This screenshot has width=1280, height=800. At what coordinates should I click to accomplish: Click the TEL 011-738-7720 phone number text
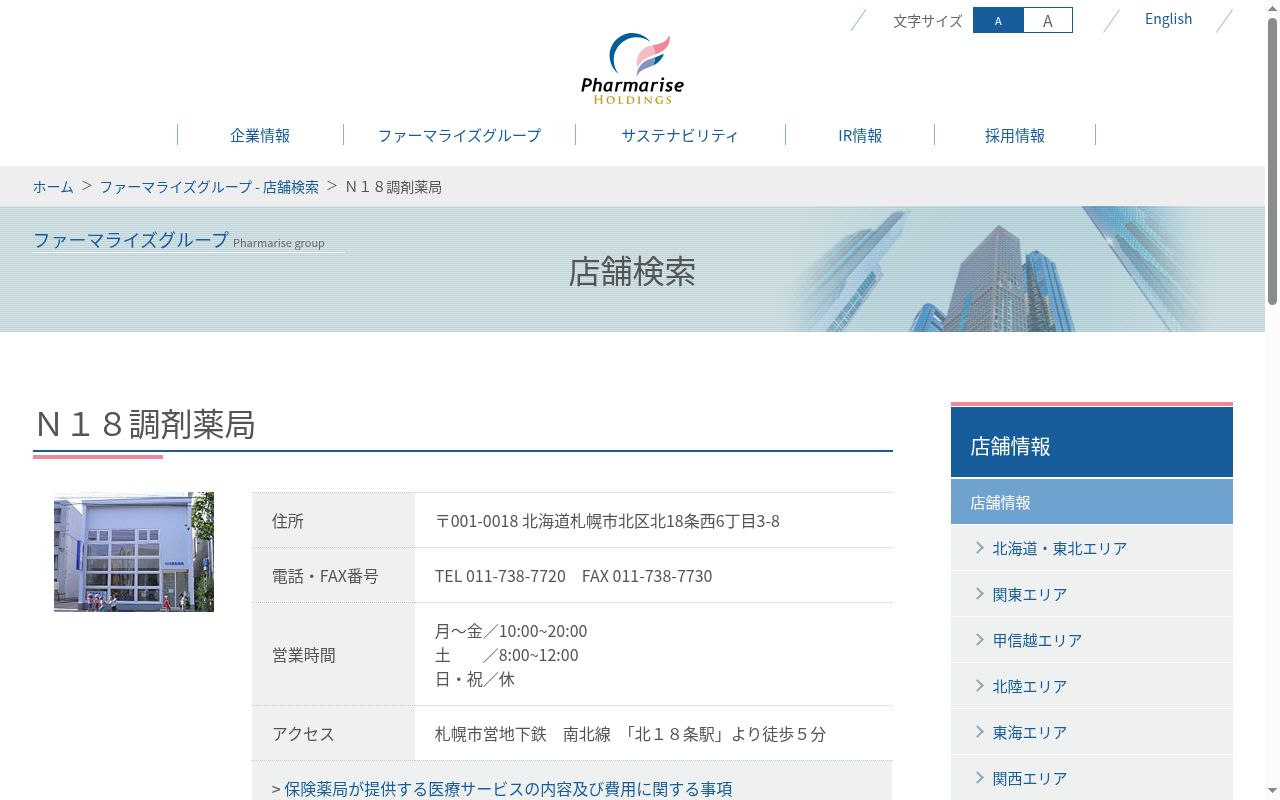pyautogui.click(x=500, y=576)
